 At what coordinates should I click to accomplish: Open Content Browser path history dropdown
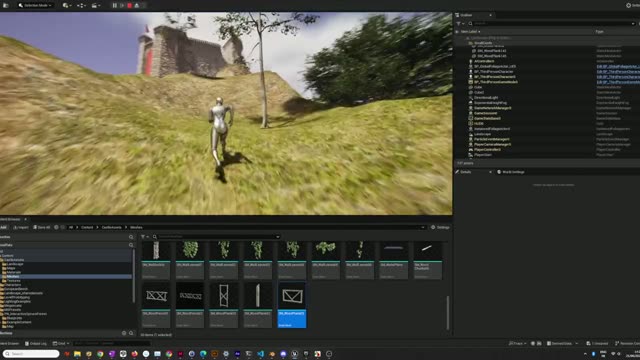(x=423, y=227)
